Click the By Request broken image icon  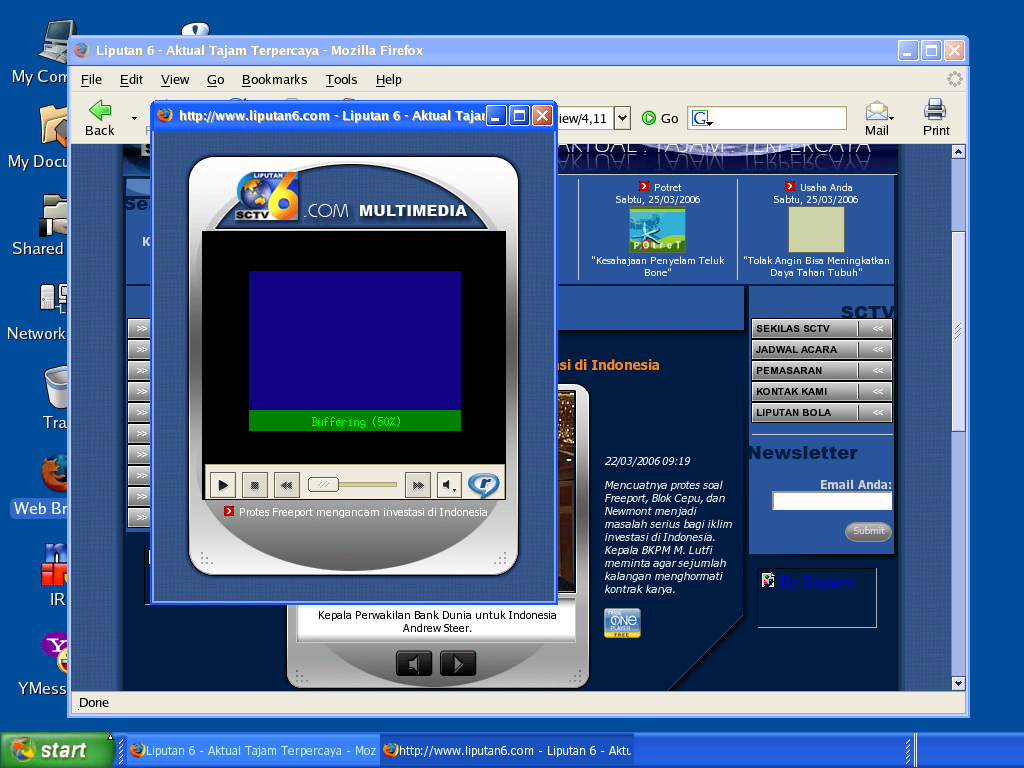[x=768, y=580]
